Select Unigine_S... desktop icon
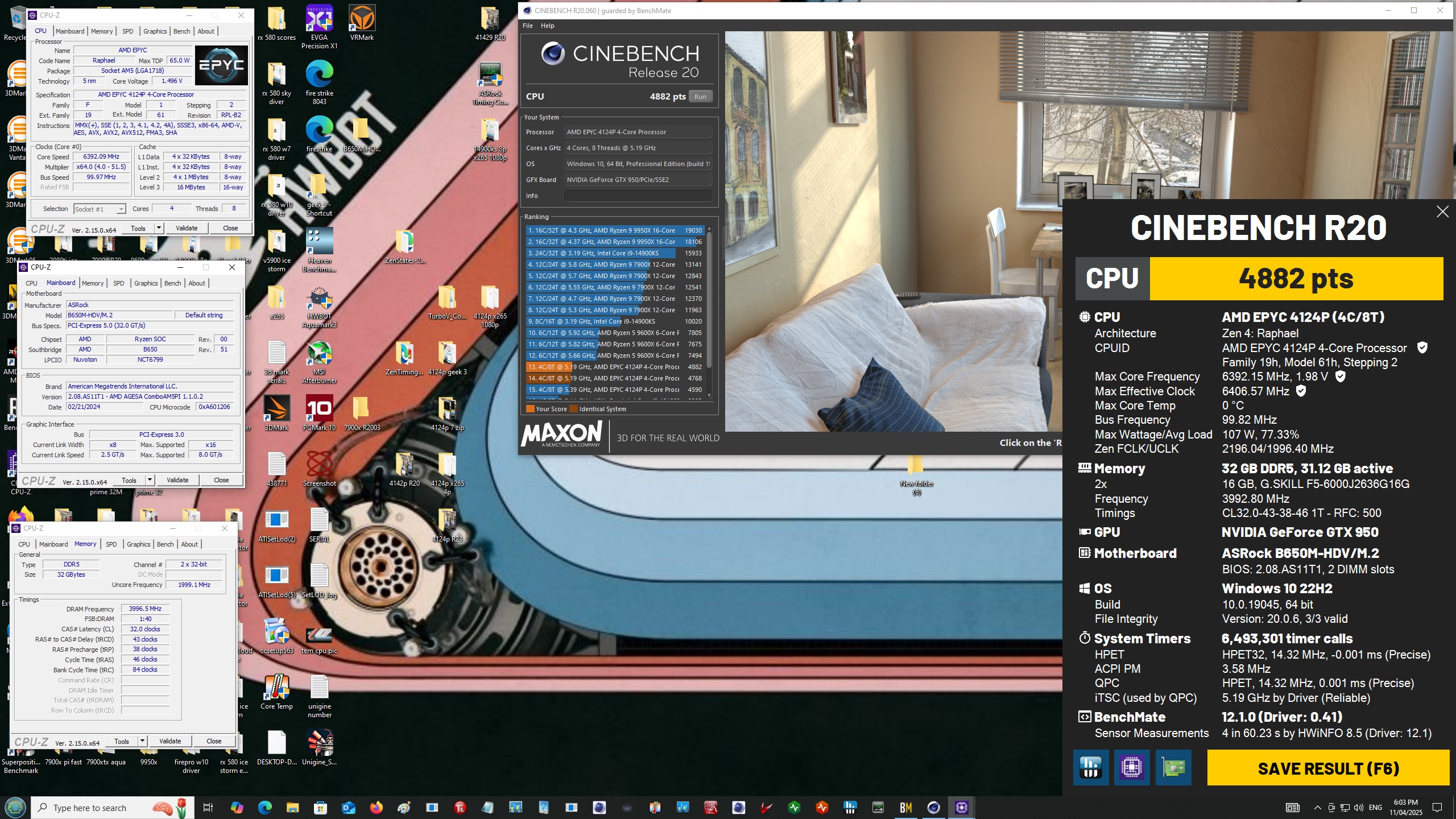 coord(319,748)
